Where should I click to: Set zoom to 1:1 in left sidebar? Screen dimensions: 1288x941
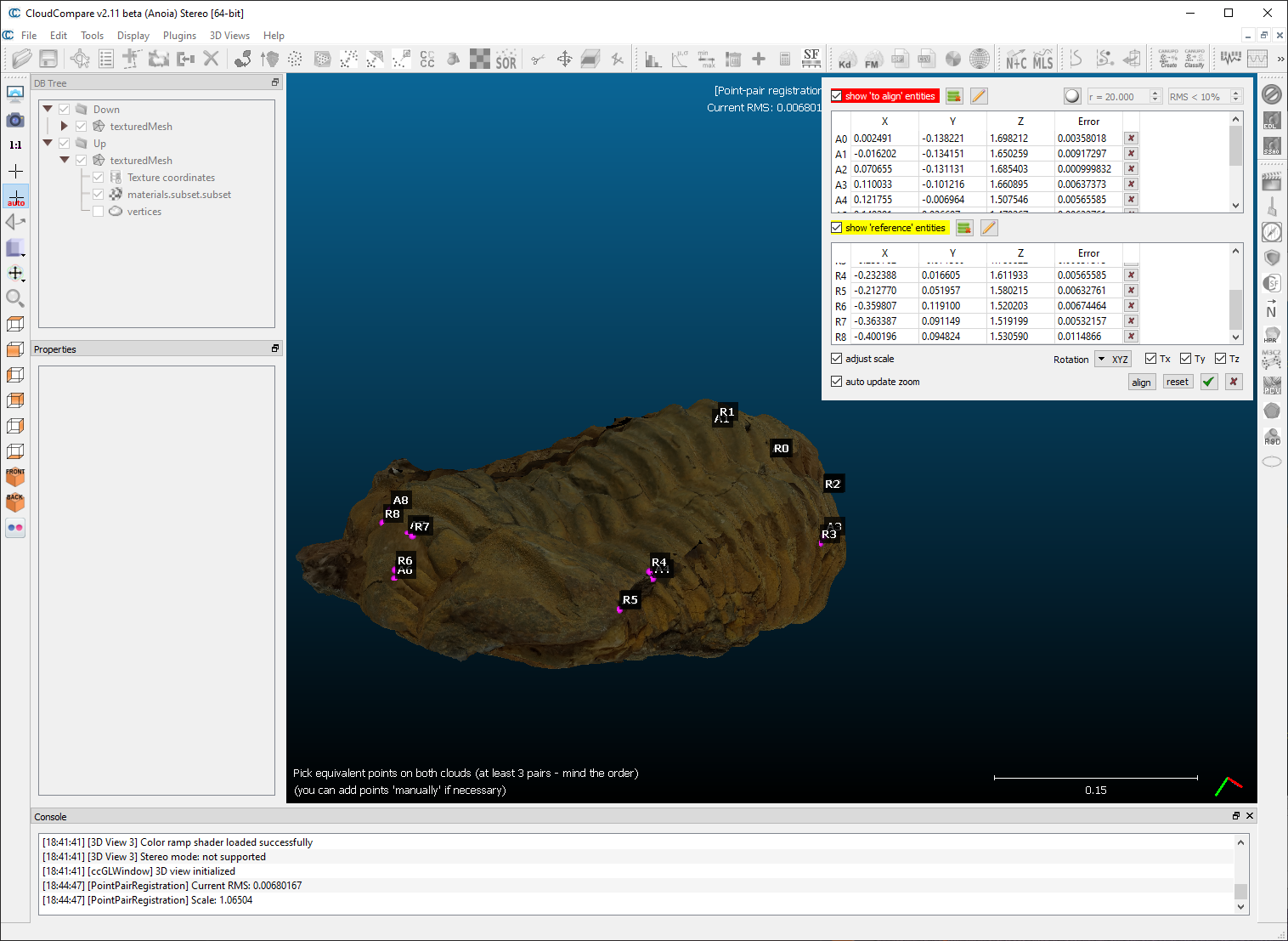click(x=15, y=145)
